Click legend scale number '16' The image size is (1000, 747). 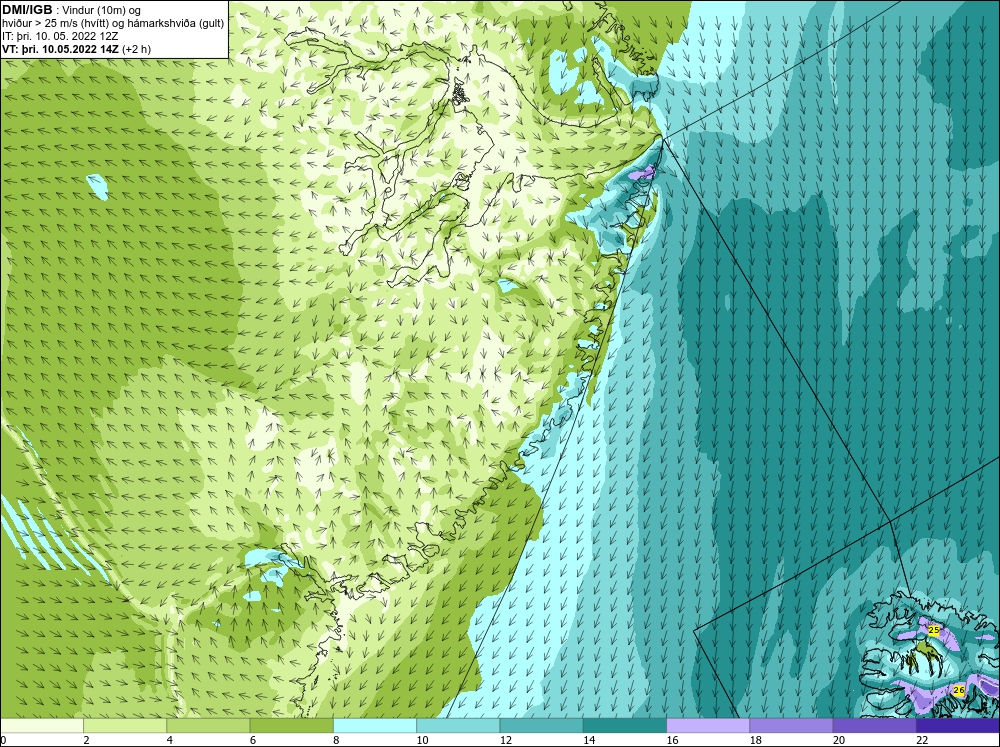[x=672, y=740]
